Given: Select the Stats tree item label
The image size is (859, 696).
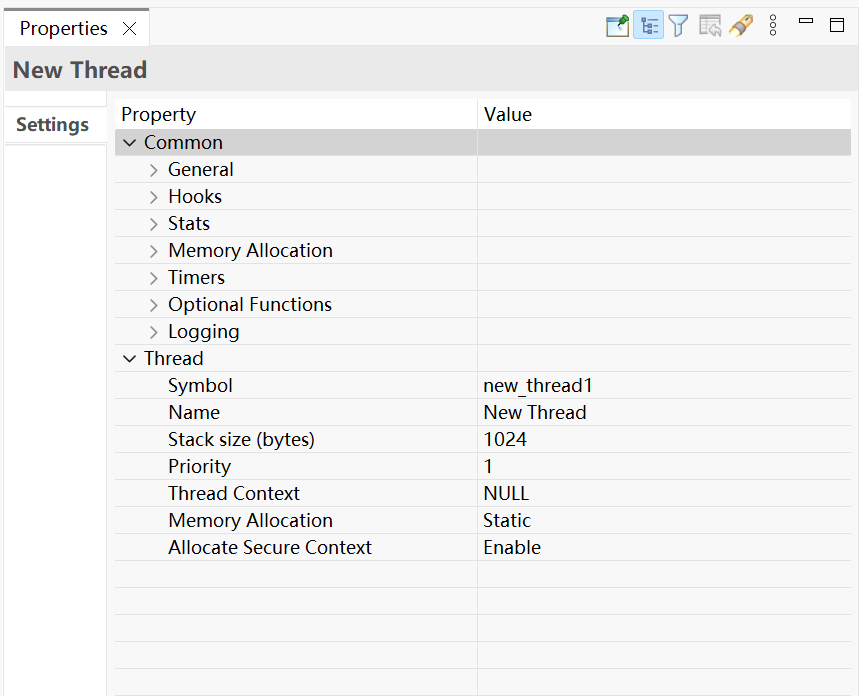Looking at the screenshot, I should coord(188,223).
